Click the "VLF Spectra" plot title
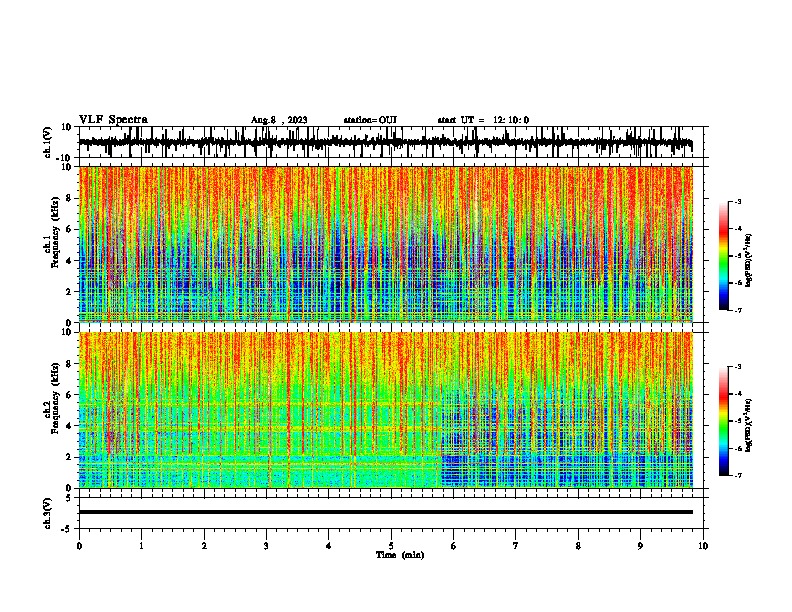Viewport: 792px width, 612px height. [x=113, y=120]
